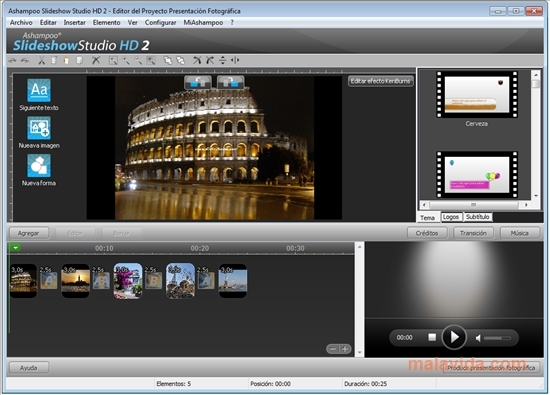Viewport: 550px width, 395px height.
Task: Select the Statue of Liberty slide in timeline
Action: point(233,281)
